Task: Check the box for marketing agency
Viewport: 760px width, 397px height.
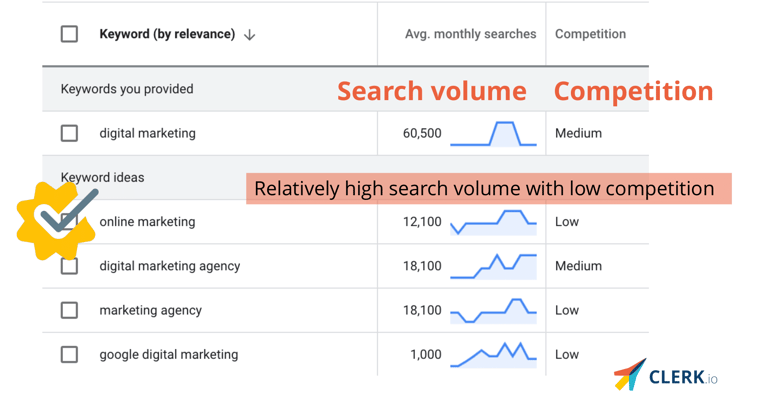Action: click(x=69, y=310)
